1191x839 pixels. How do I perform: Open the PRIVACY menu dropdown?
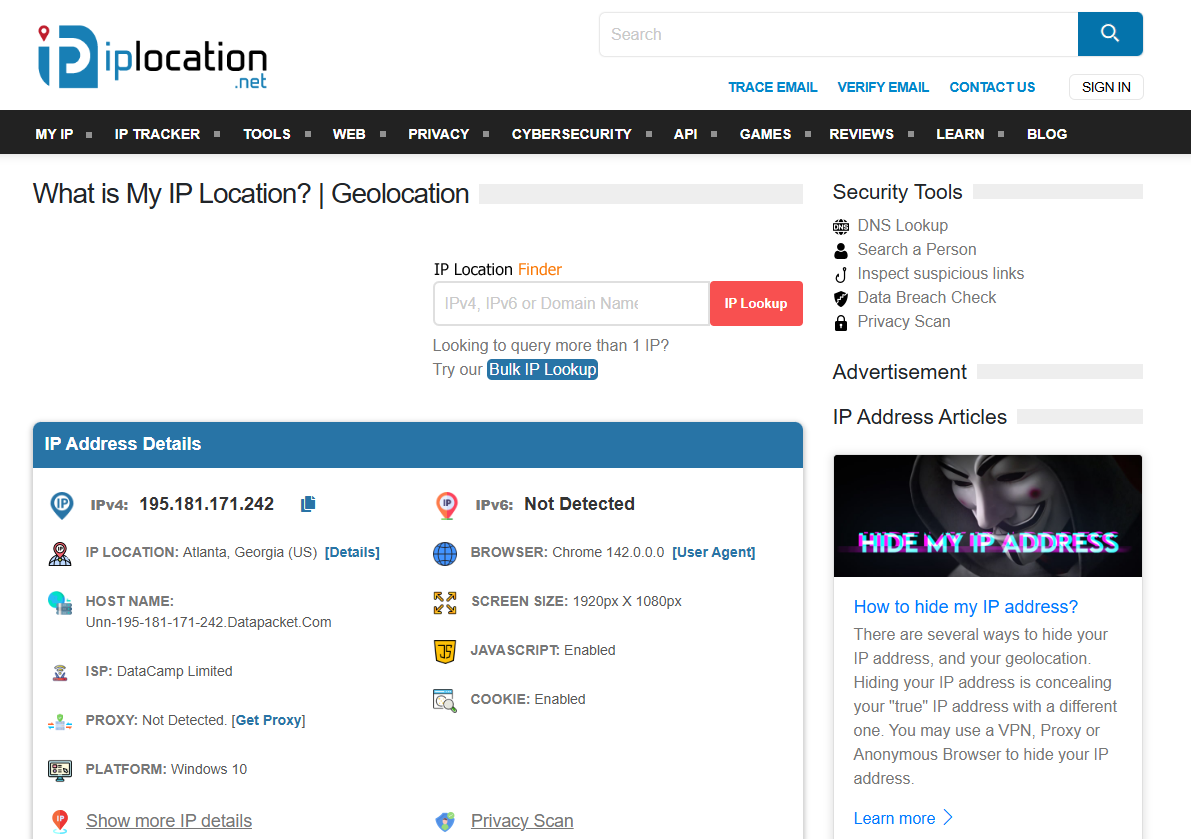[438, 133]
